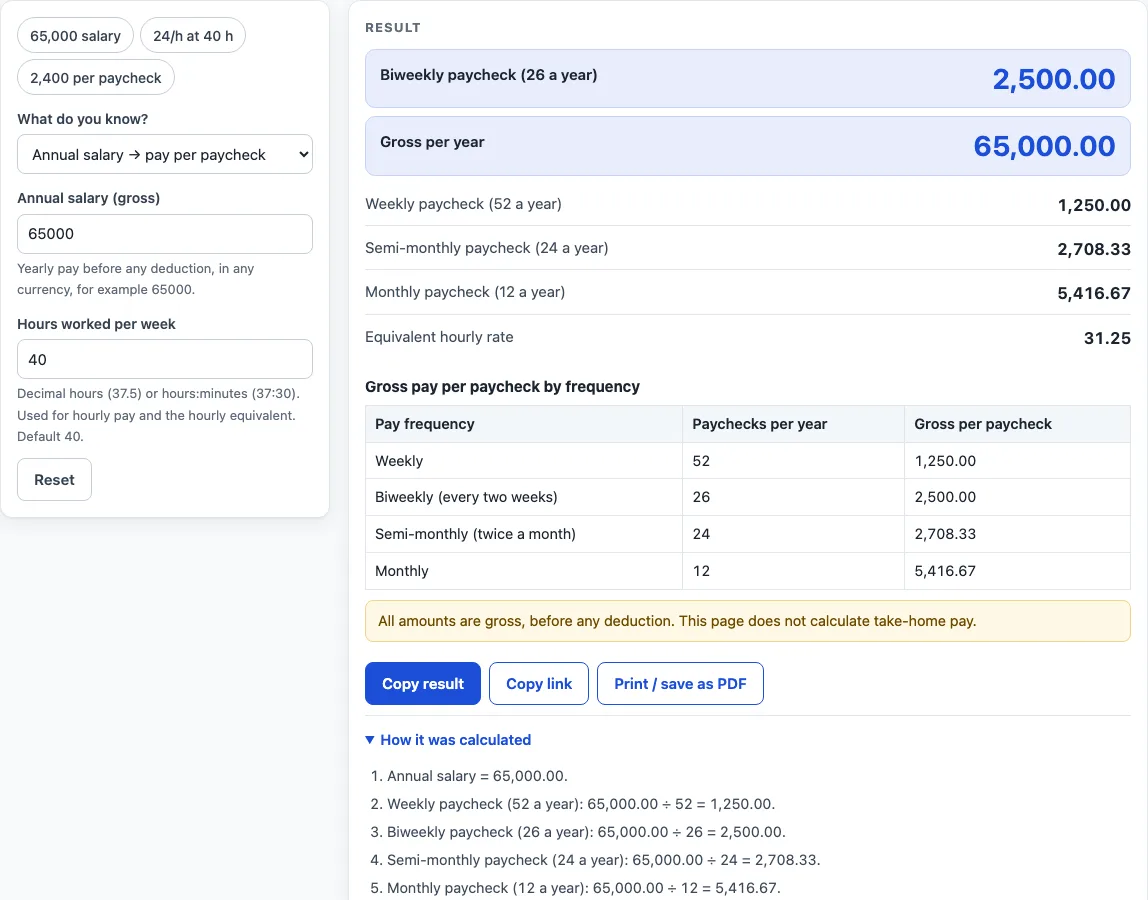Select the weekly paycheck amount 1,250.00

coord(1094,205)
